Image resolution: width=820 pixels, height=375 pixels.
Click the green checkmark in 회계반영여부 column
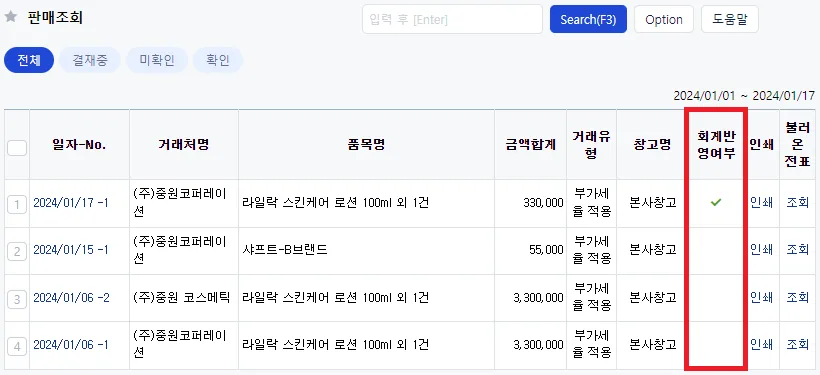coord(716,202)
